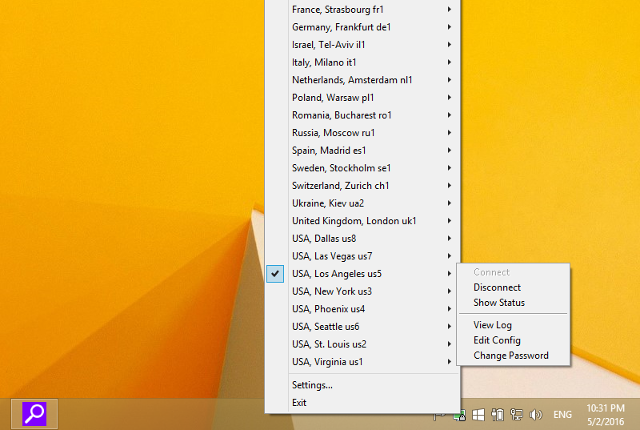Select USA, Seattle us6 server entry

pyautogui.click(x=362, y=326)
